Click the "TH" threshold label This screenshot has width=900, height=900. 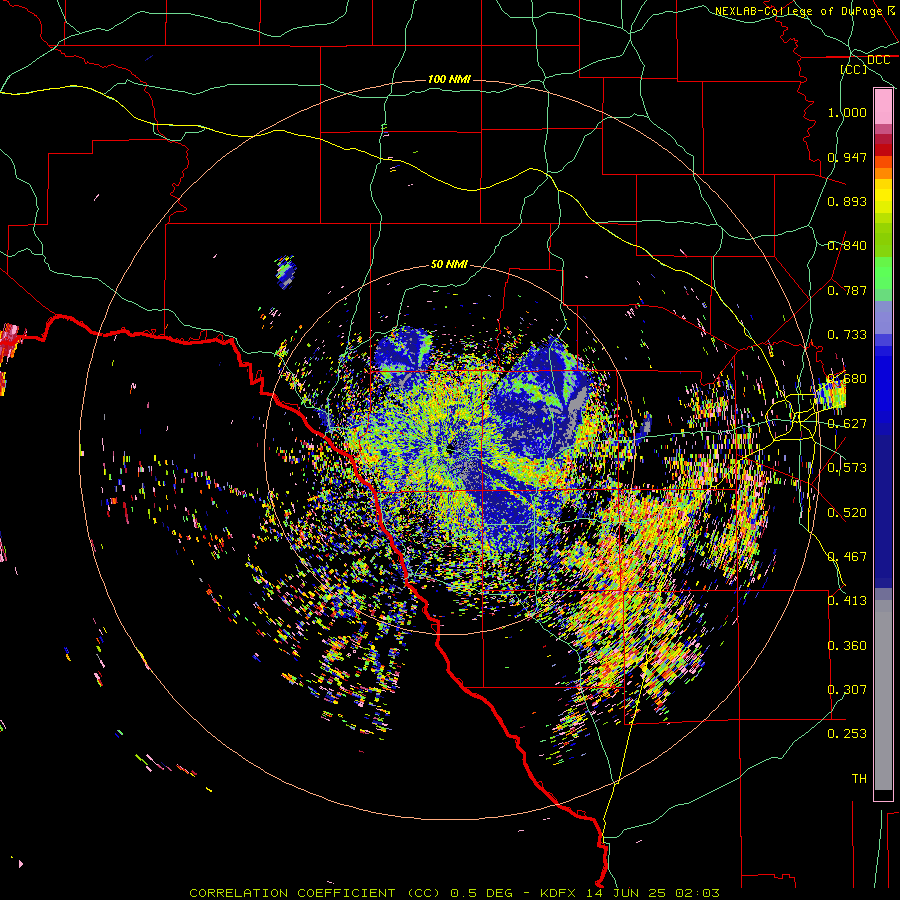pyautogui.click(x=859, y=779)
